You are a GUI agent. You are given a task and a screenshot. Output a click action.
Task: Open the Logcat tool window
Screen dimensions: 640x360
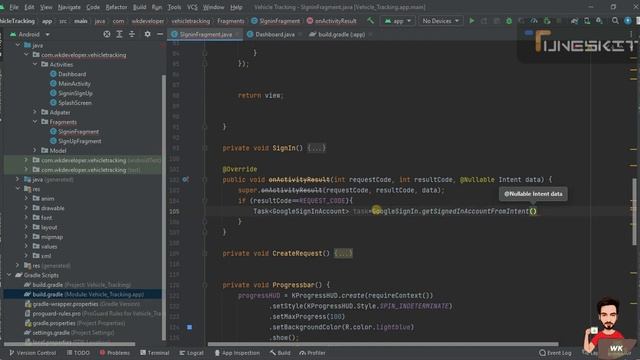pos(191,353)
